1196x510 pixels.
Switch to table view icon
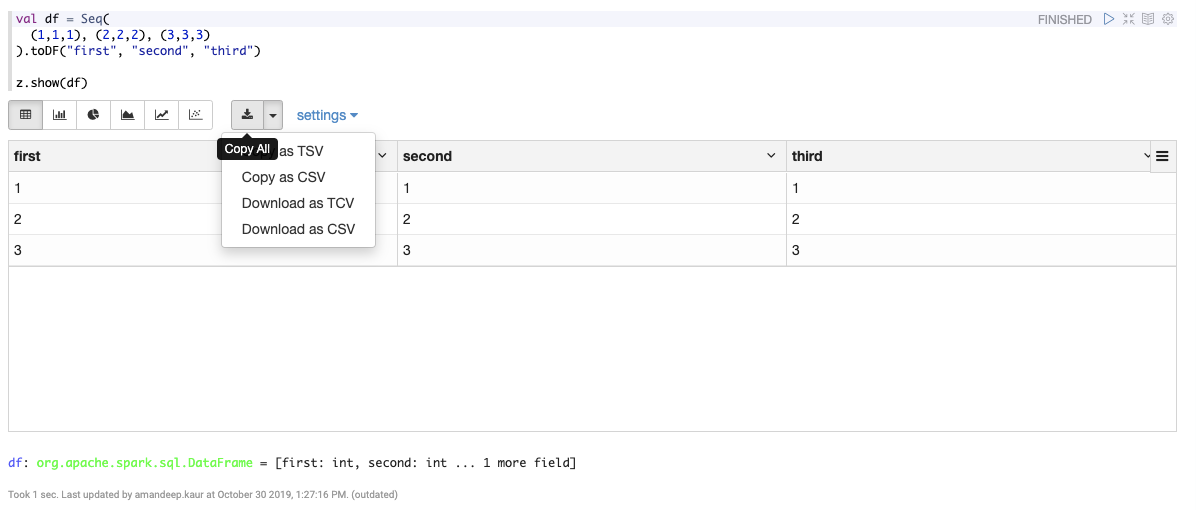pyautogui.click(x=25, y=115)
